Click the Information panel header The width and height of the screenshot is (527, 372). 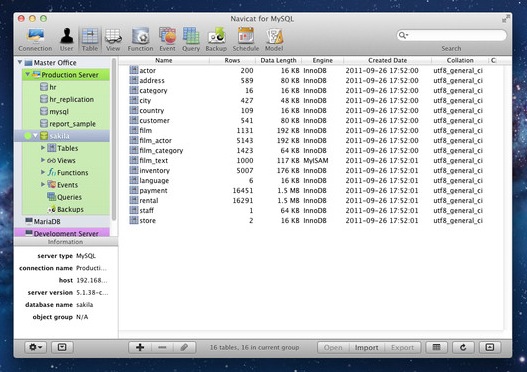pos(66,242)
